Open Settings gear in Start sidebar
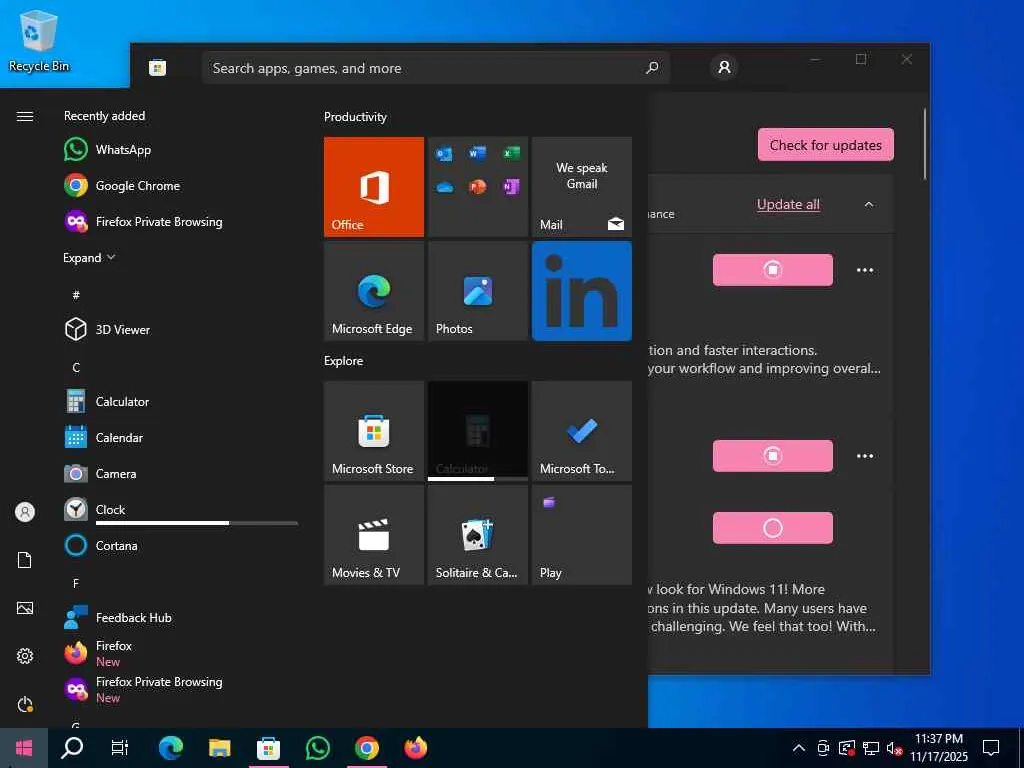 [x=25, y=656]
